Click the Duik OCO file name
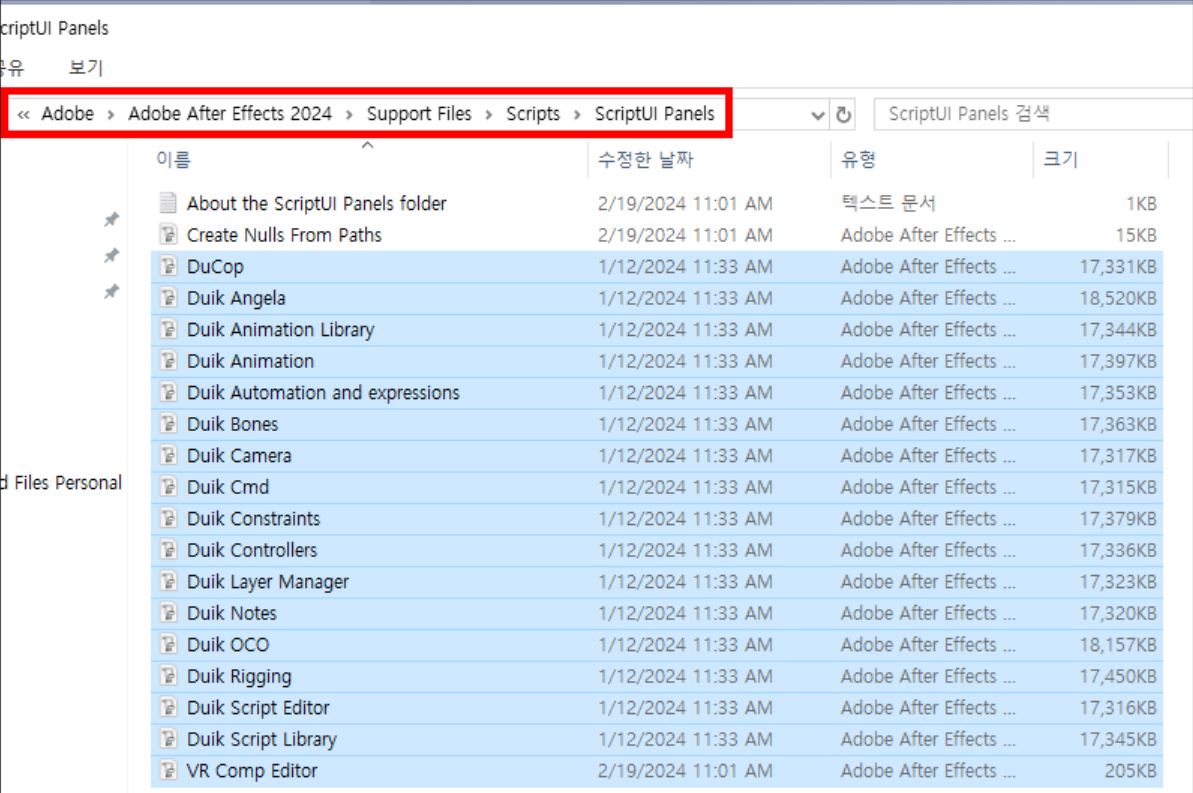Viewport: 1193px width, 793px height. pos(228,645)
